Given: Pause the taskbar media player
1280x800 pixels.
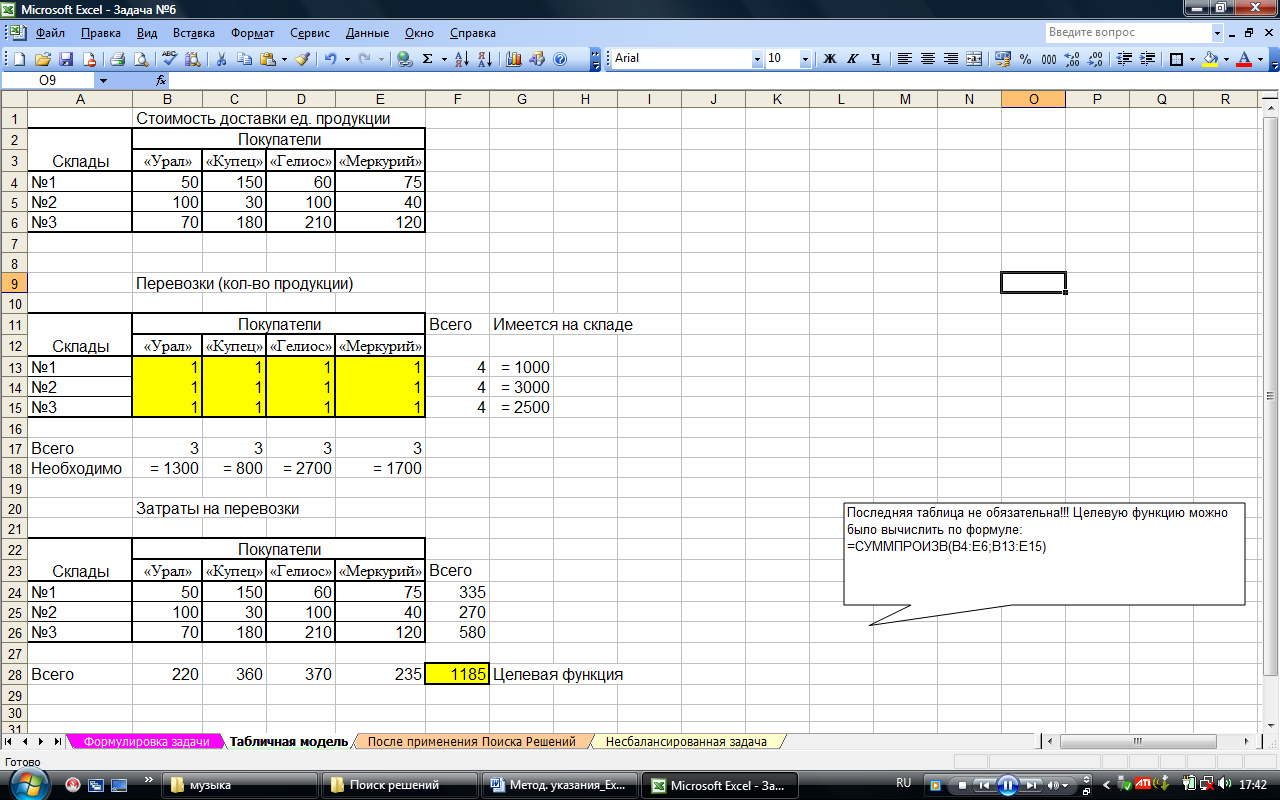Looking at the screenshot, I should tap(1009, 785).
